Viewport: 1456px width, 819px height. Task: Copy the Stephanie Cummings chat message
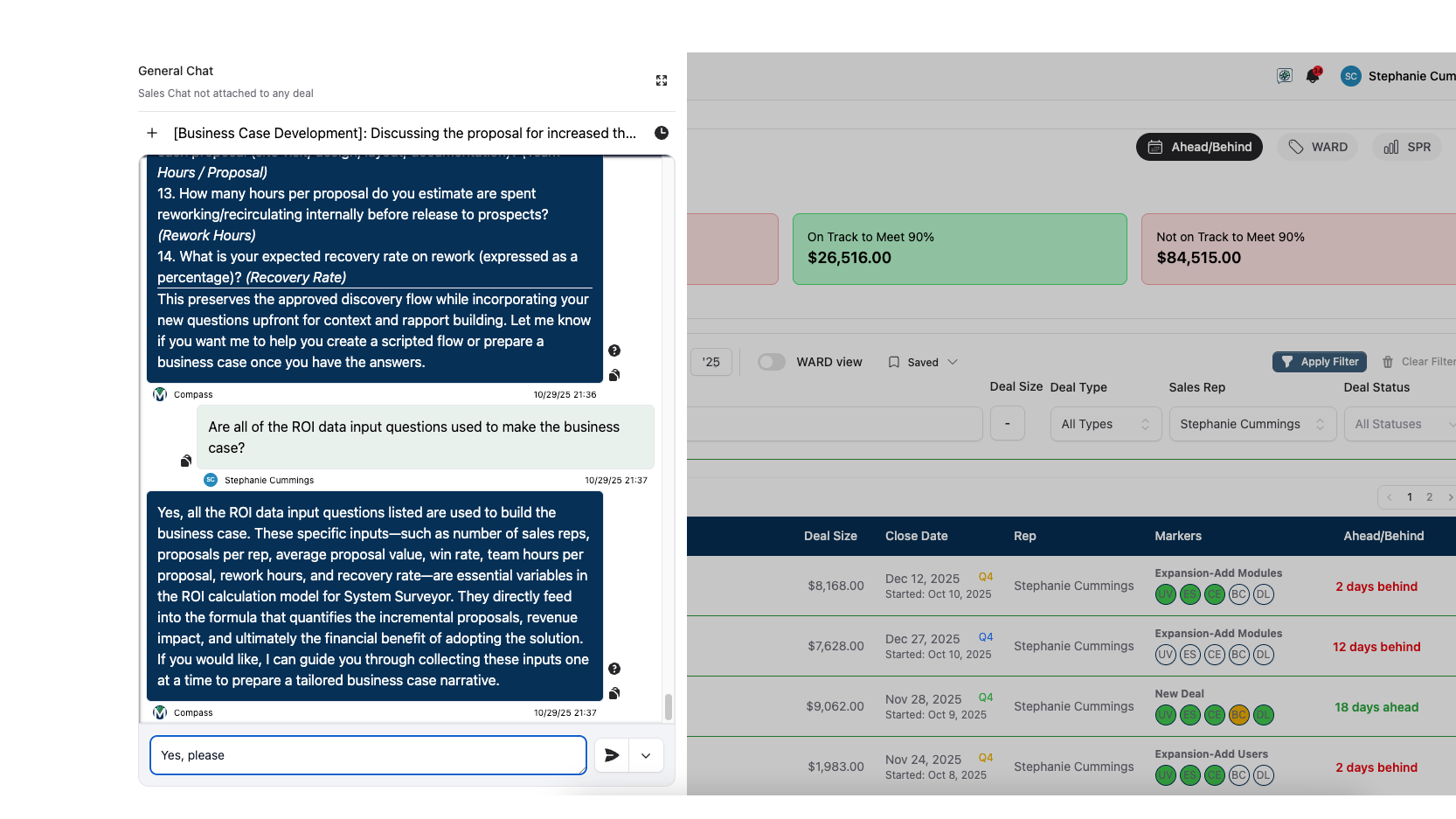186,461
